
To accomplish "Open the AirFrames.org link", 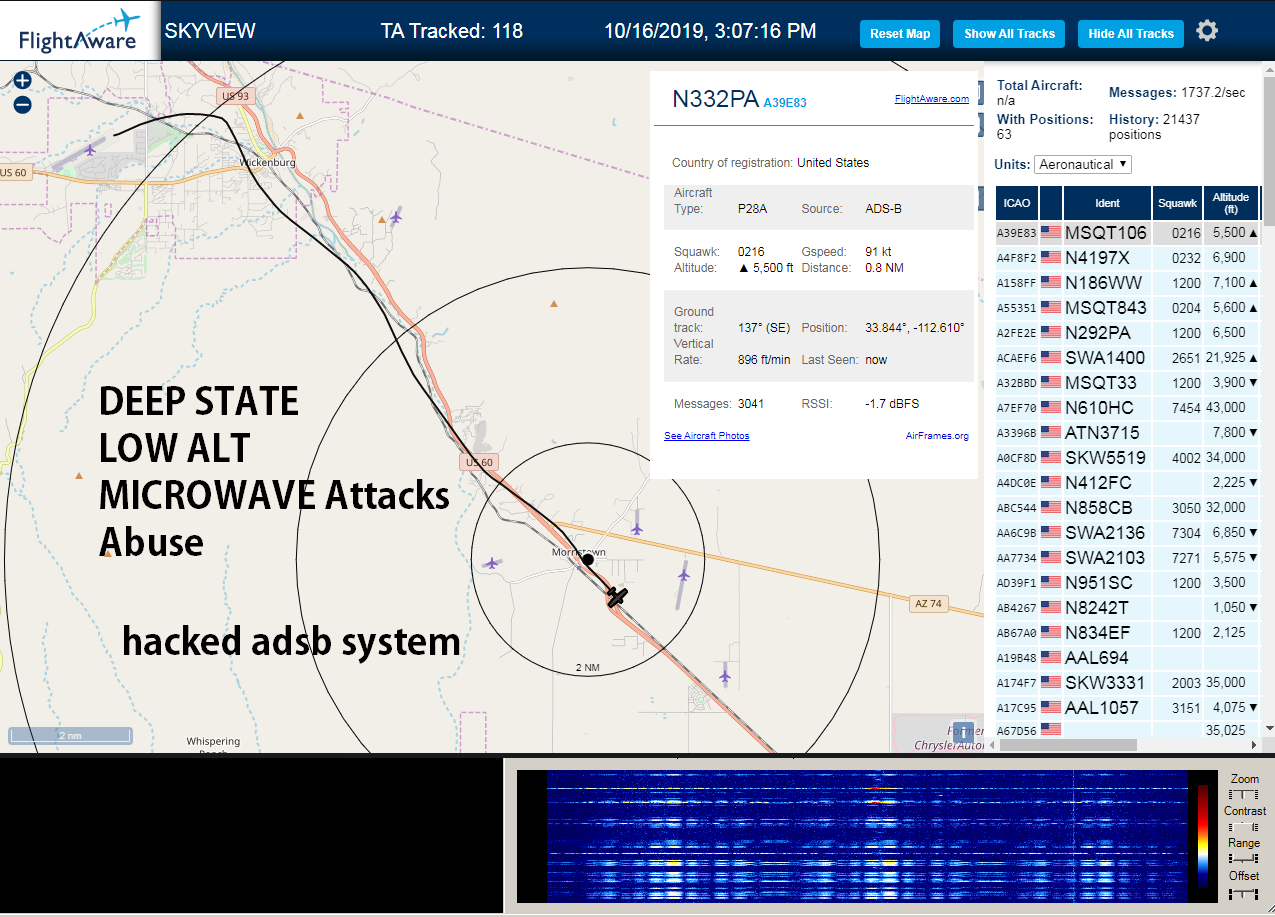I will click(x=937, y=436).
